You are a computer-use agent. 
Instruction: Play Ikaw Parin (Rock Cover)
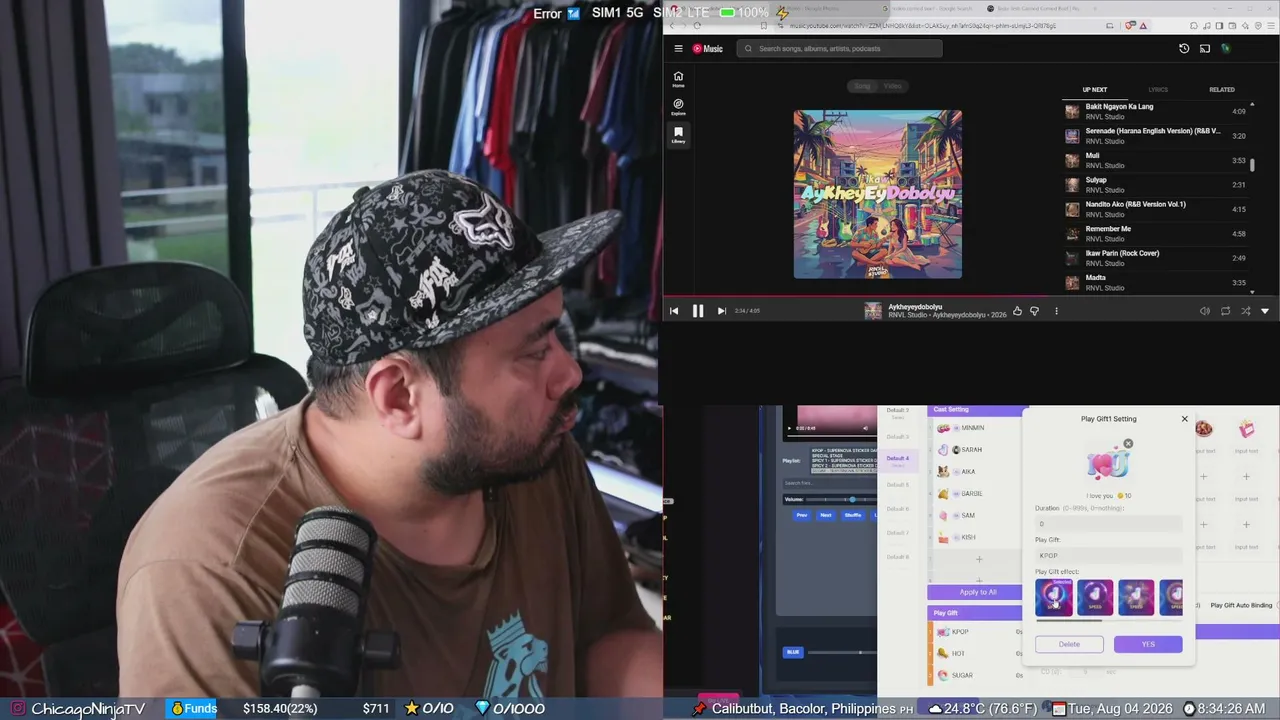coord(1155,258)
